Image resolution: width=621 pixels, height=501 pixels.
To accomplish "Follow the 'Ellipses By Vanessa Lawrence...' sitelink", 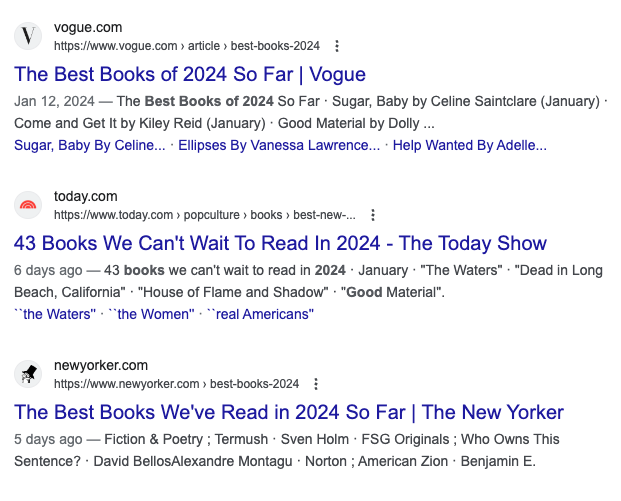I will tap(279, 145).
